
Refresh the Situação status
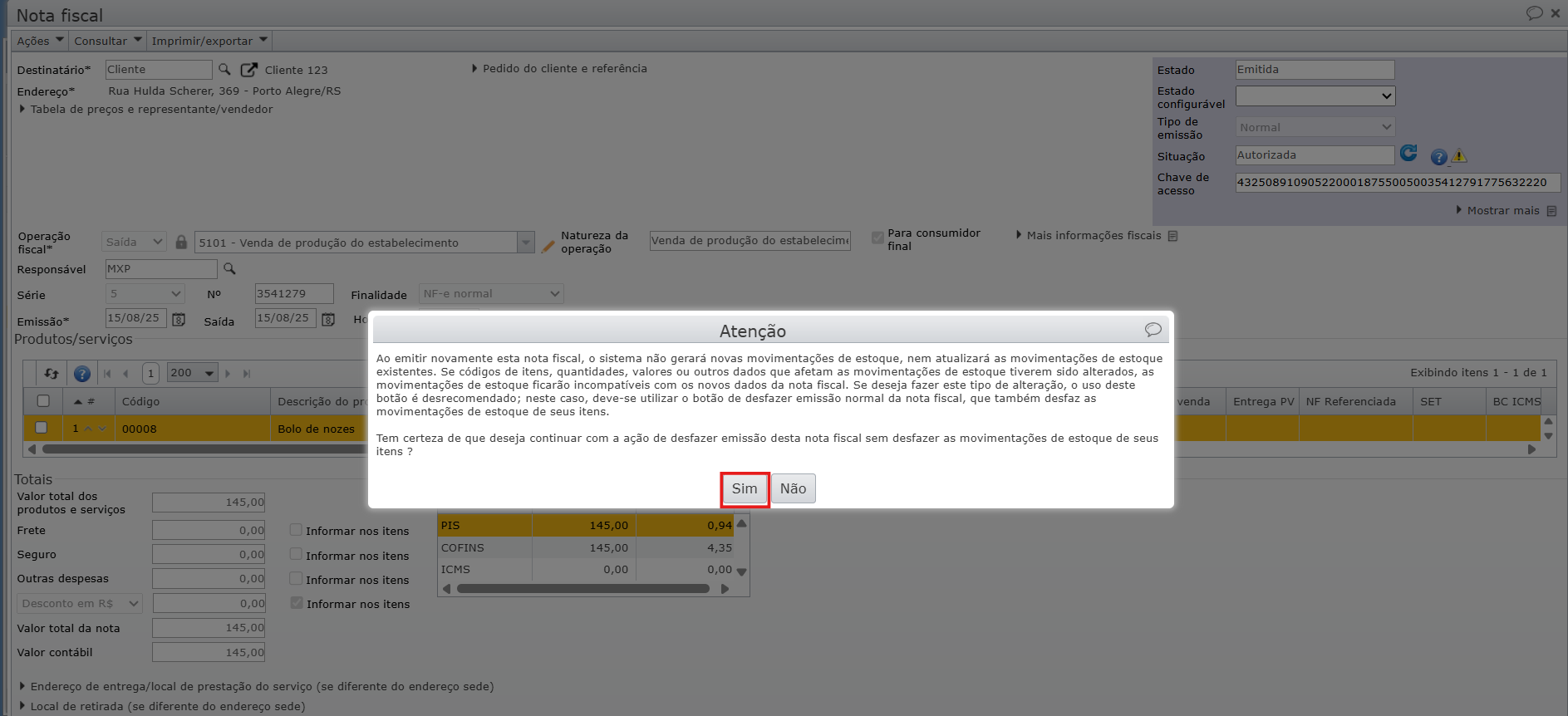(x=1408, y=153)
